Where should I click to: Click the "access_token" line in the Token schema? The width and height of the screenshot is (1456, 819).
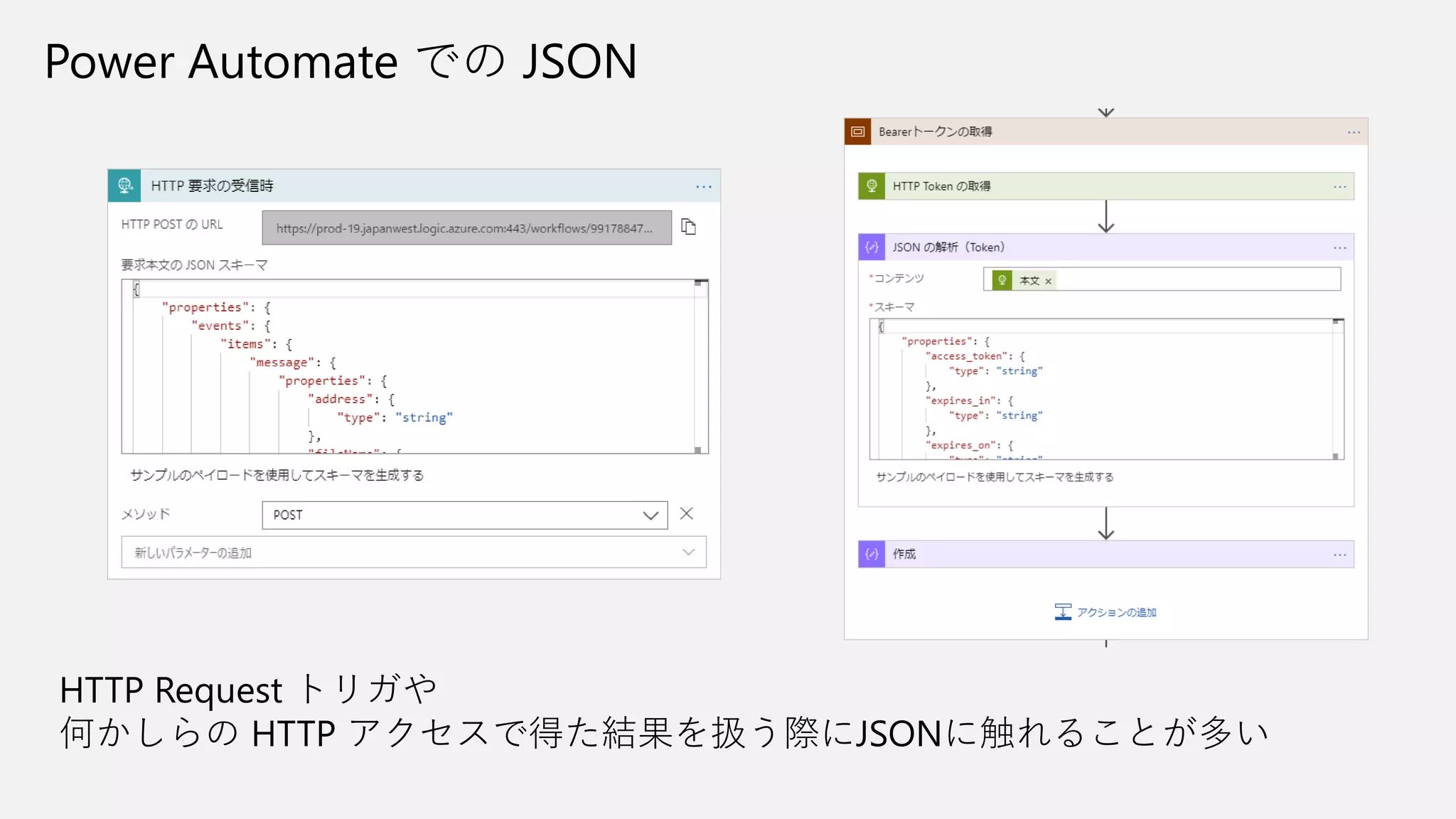975,356
